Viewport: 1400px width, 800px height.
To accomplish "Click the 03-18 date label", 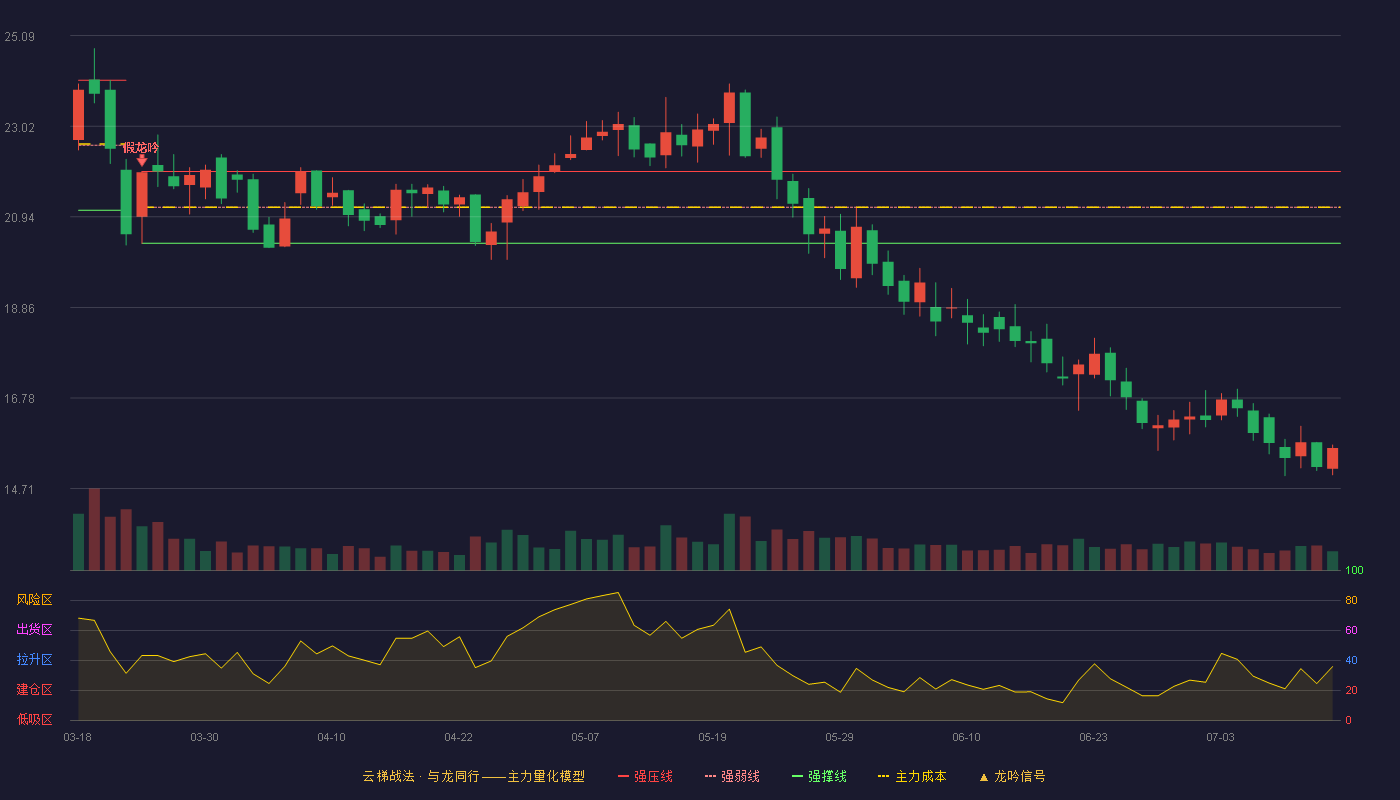I will [x=77, y=737].
